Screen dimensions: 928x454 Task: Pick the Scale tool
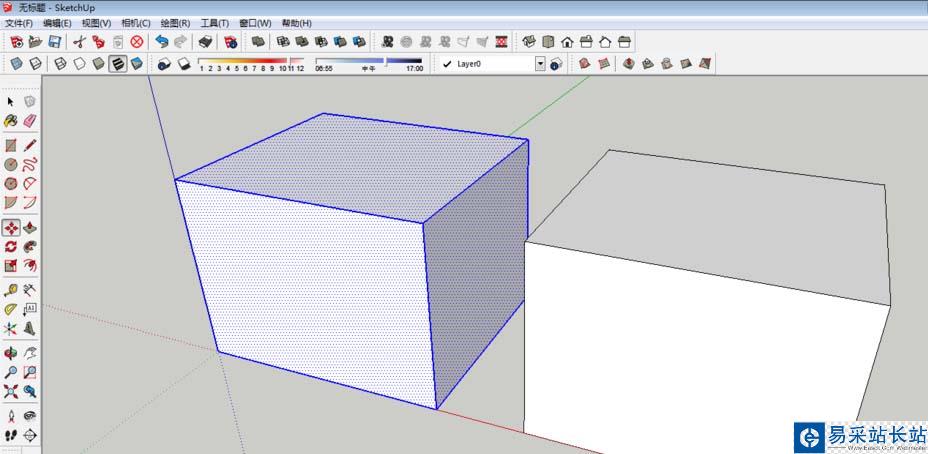[11, 266]
